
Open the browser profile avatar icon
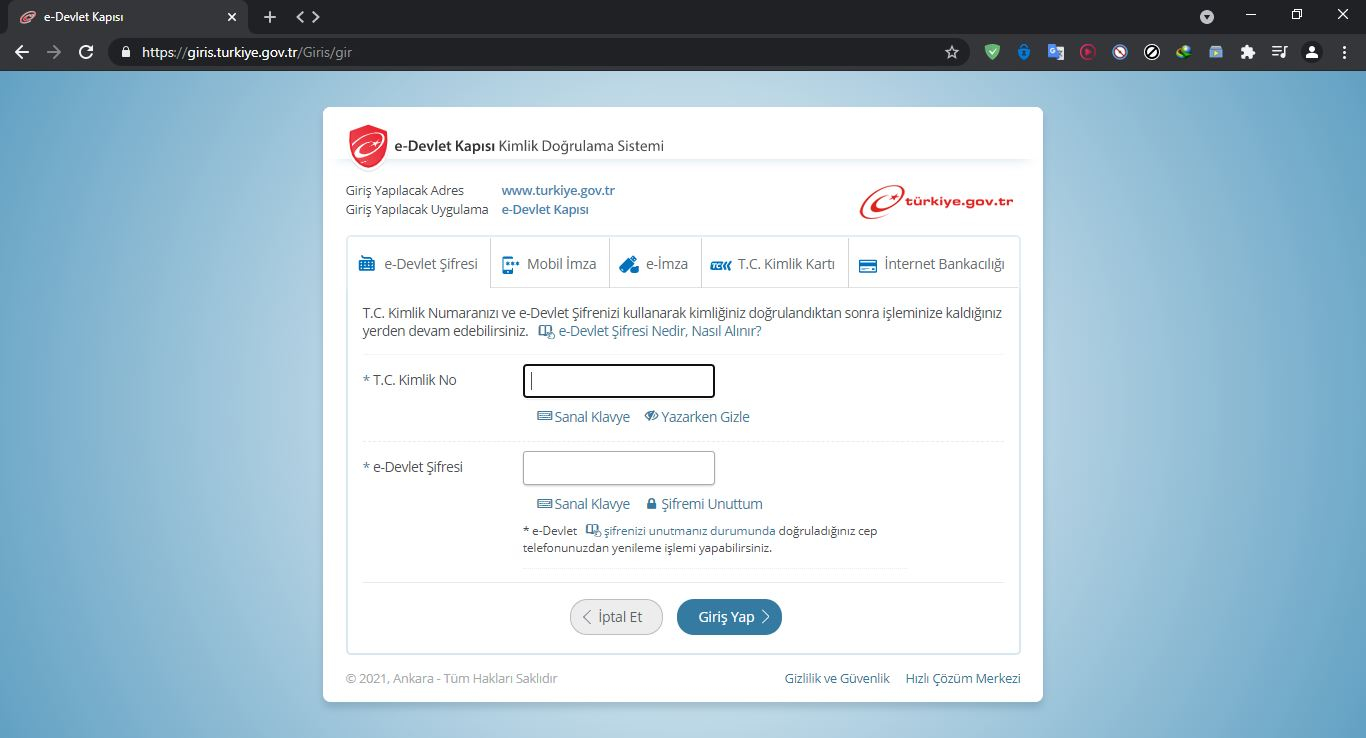1312,52
